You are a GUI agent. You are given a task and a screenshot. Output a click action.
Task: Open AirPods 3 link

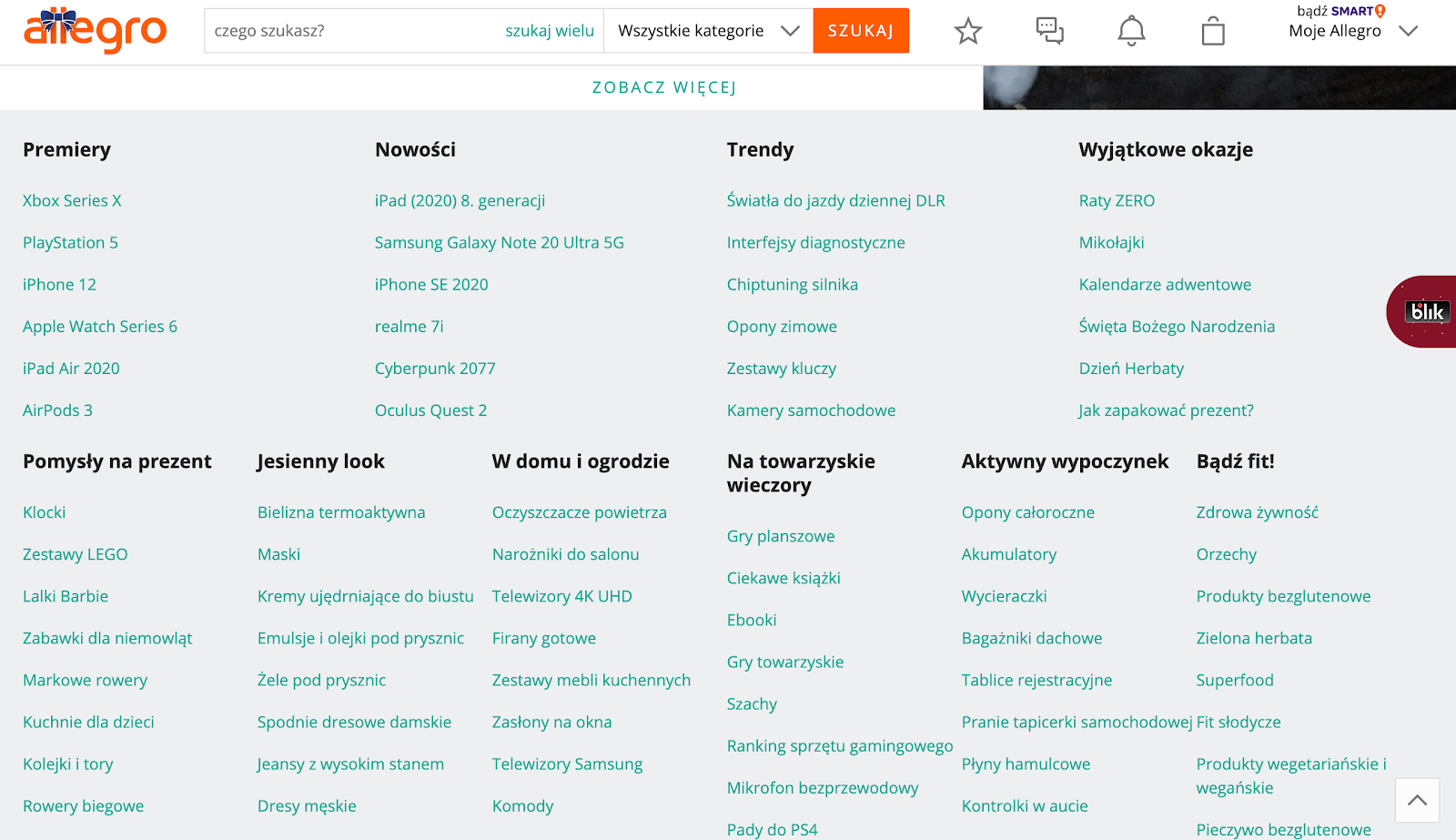coord(57,410)
